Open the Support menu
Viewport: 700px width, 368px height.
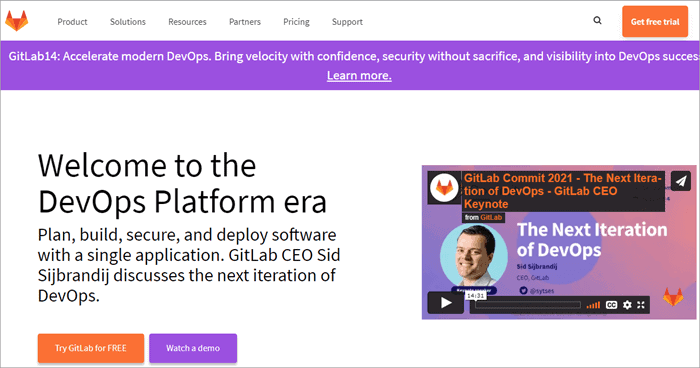click(x=347, y=22)
